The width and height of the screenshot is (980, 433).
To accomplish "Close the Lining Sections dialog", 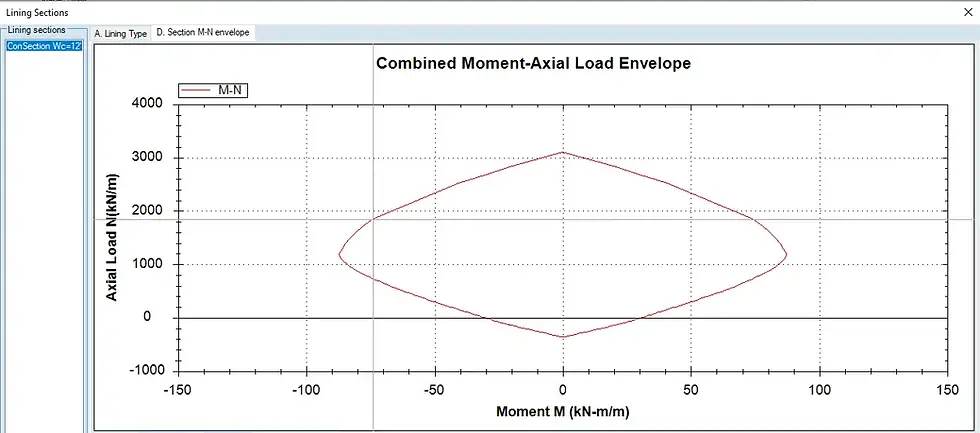I will [x=968, y=12].
